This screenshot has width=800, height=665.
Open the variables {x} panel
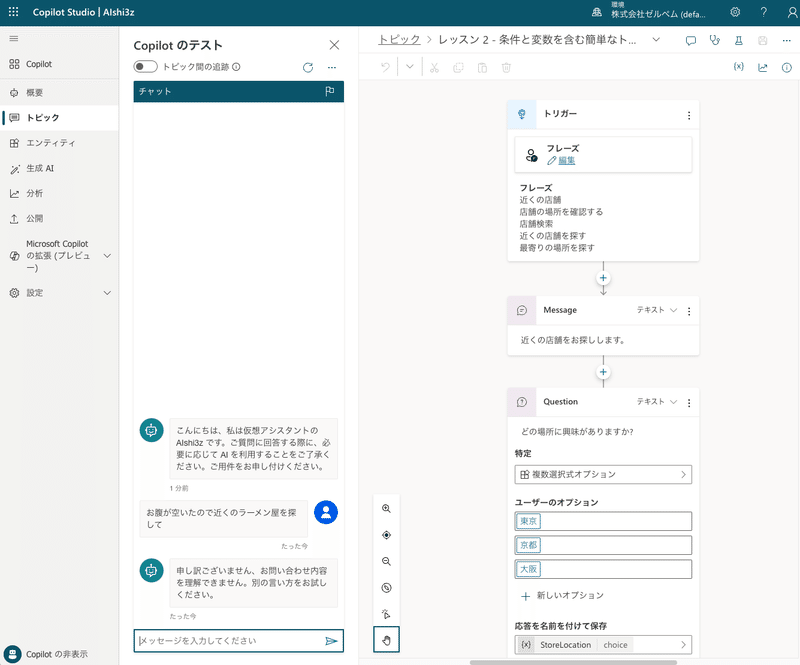click(x=739, y=67)
